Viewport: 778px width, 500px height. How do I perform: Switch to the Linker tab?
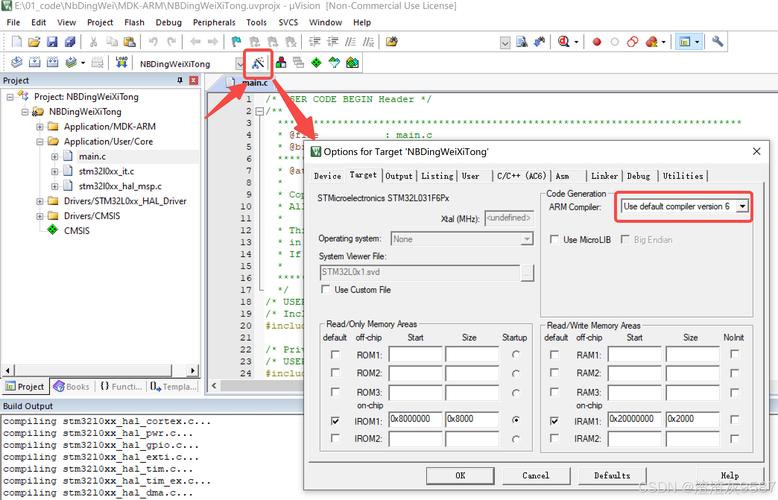(x=604, y=176)
